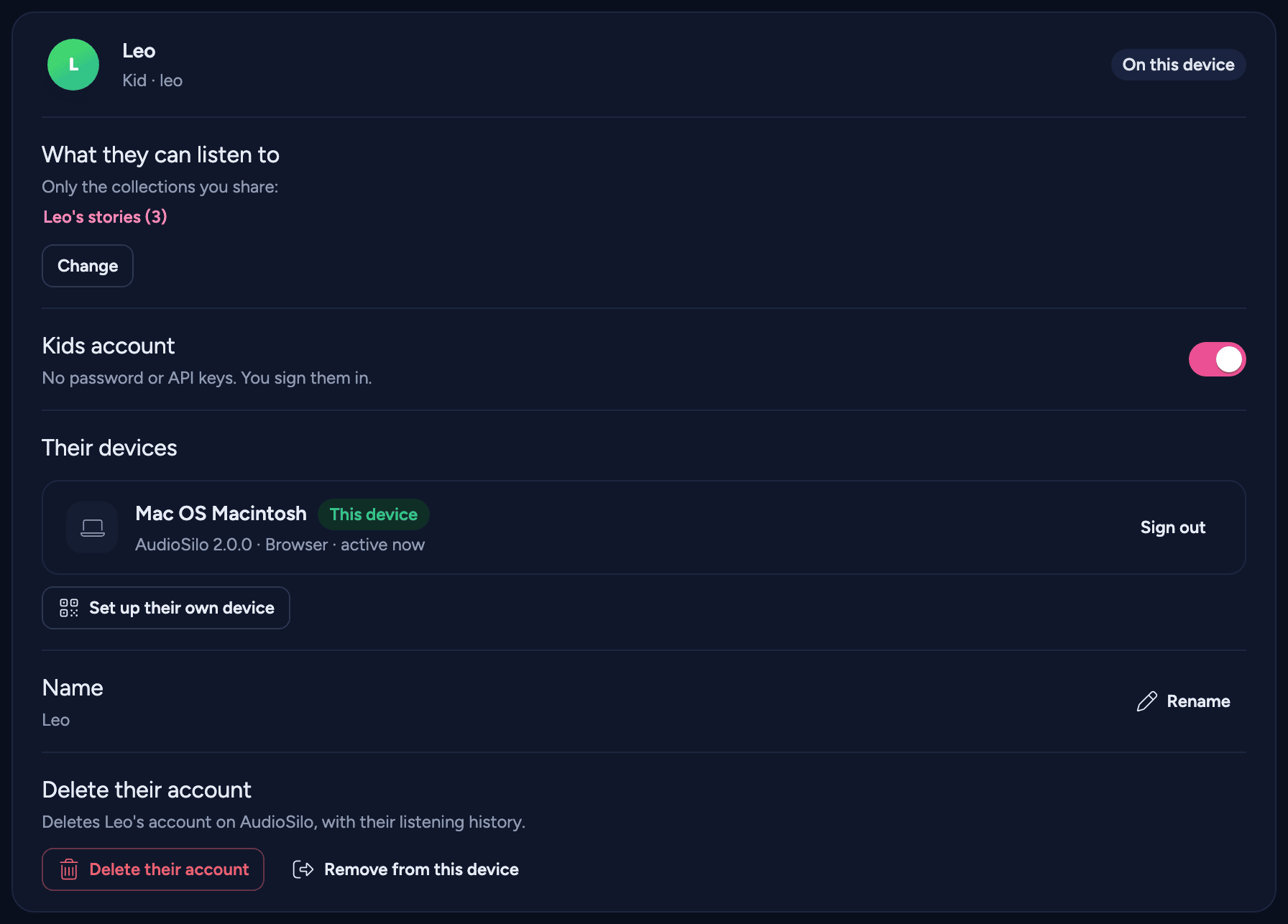Viewport: 1288px width, 924px height.
Task: Click Set up their own device
Action: 166,608
